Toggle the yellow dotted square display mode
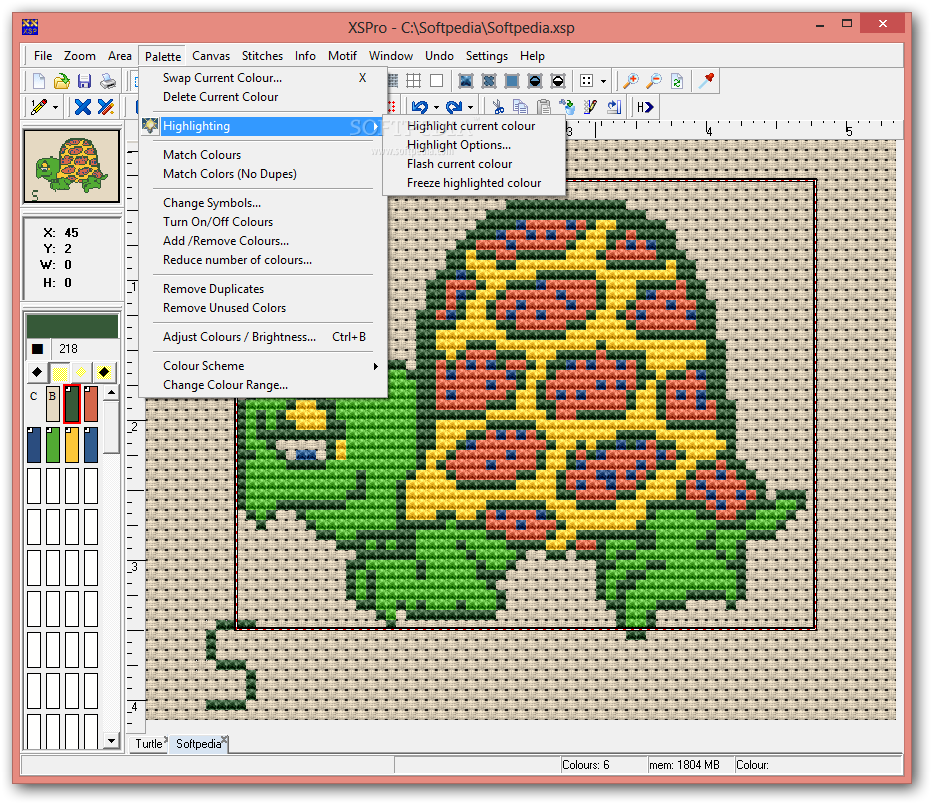932x804 pixels. 59,373
